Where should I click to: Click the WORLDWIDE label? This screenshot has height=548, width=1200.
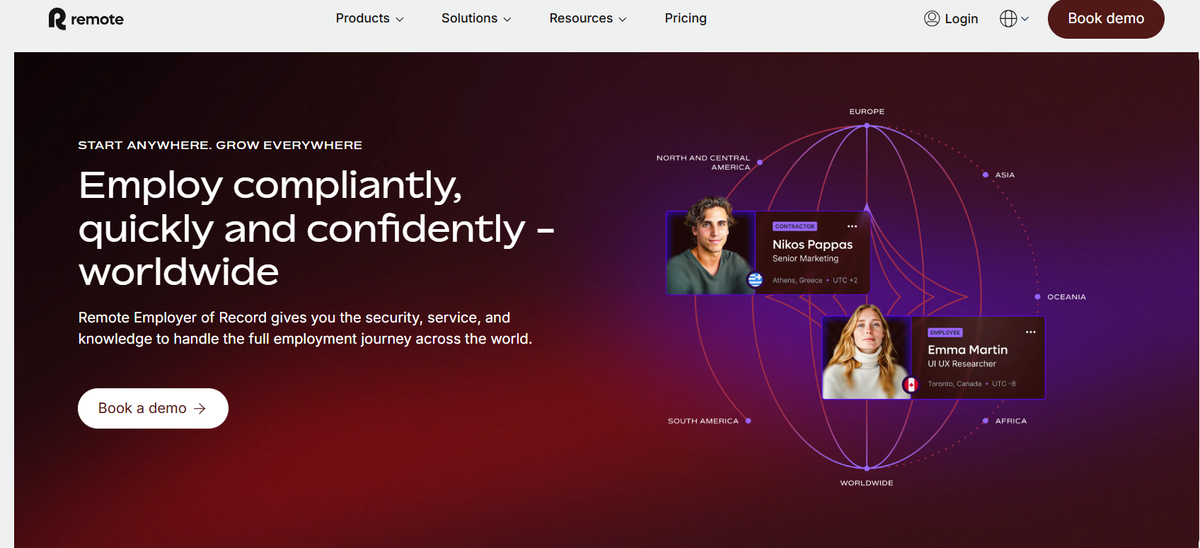(x=867, y=483)
